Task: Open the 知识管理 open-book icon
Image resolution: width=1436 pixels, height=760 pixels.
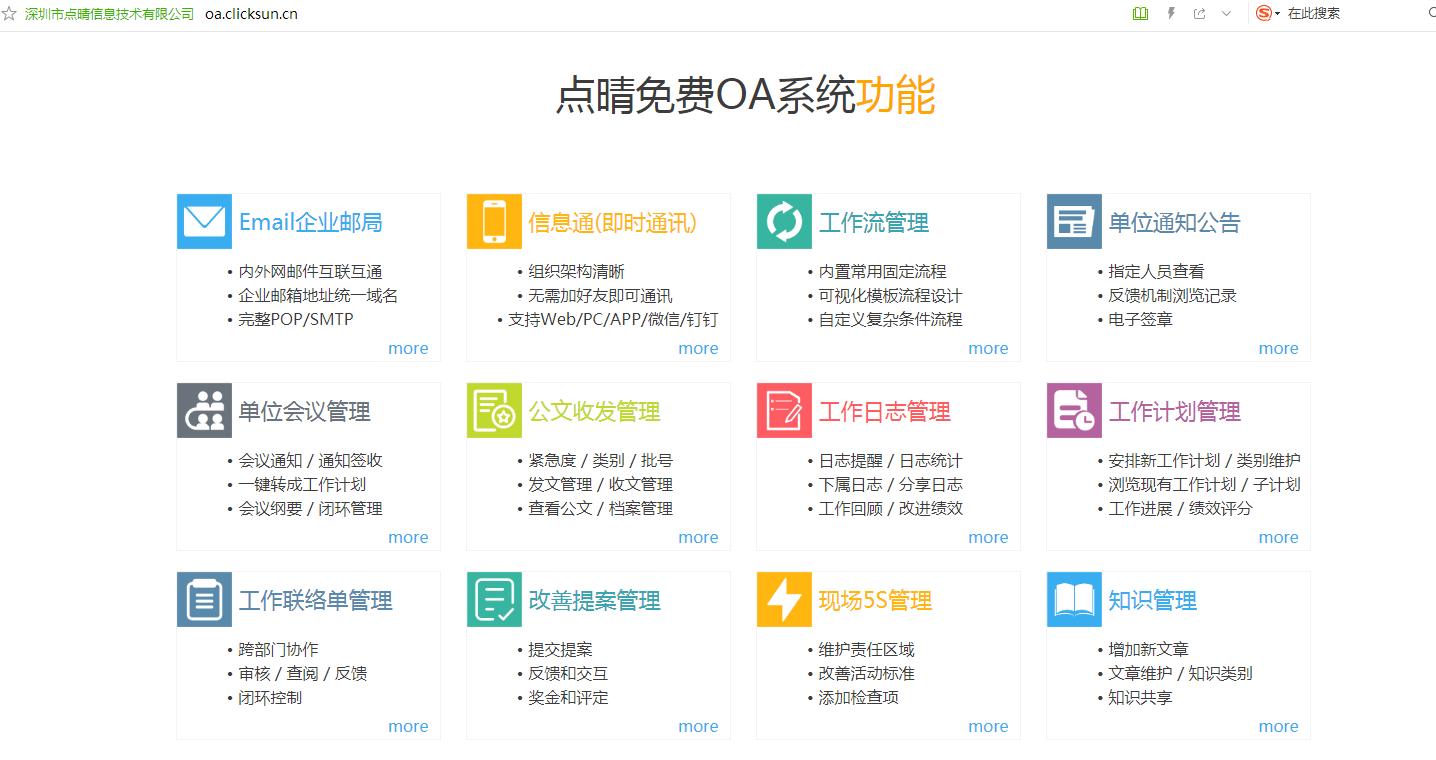Action: tap(1073, 599)
